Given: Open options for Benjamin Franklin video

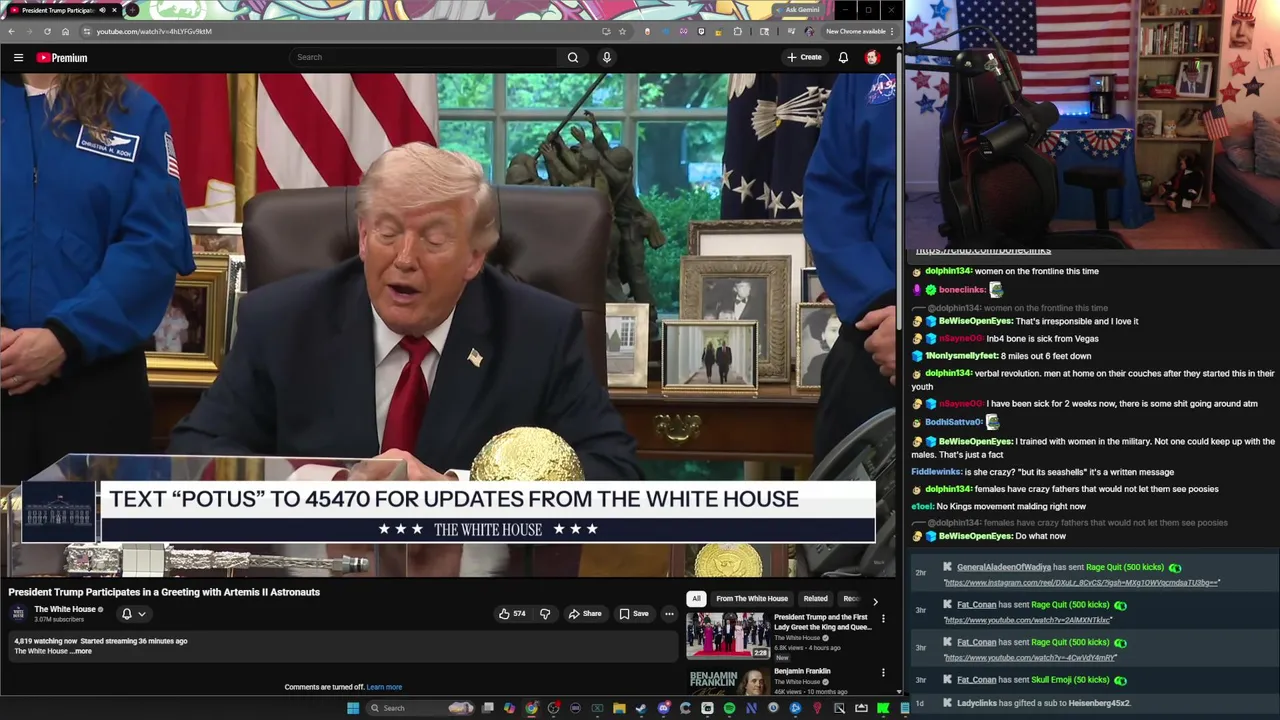Looking at the screenshot, I should click(883, 673).
